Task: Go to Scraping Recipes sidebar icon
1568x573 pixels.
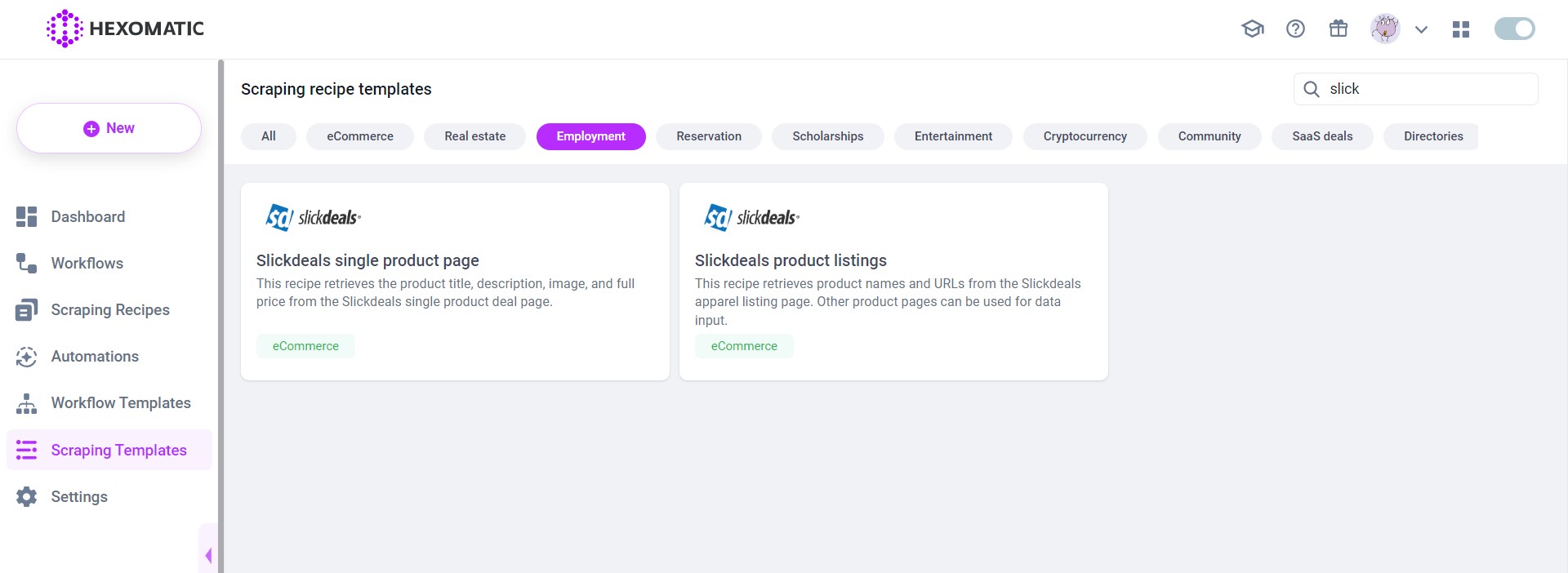Action: (x=26, y=310)
